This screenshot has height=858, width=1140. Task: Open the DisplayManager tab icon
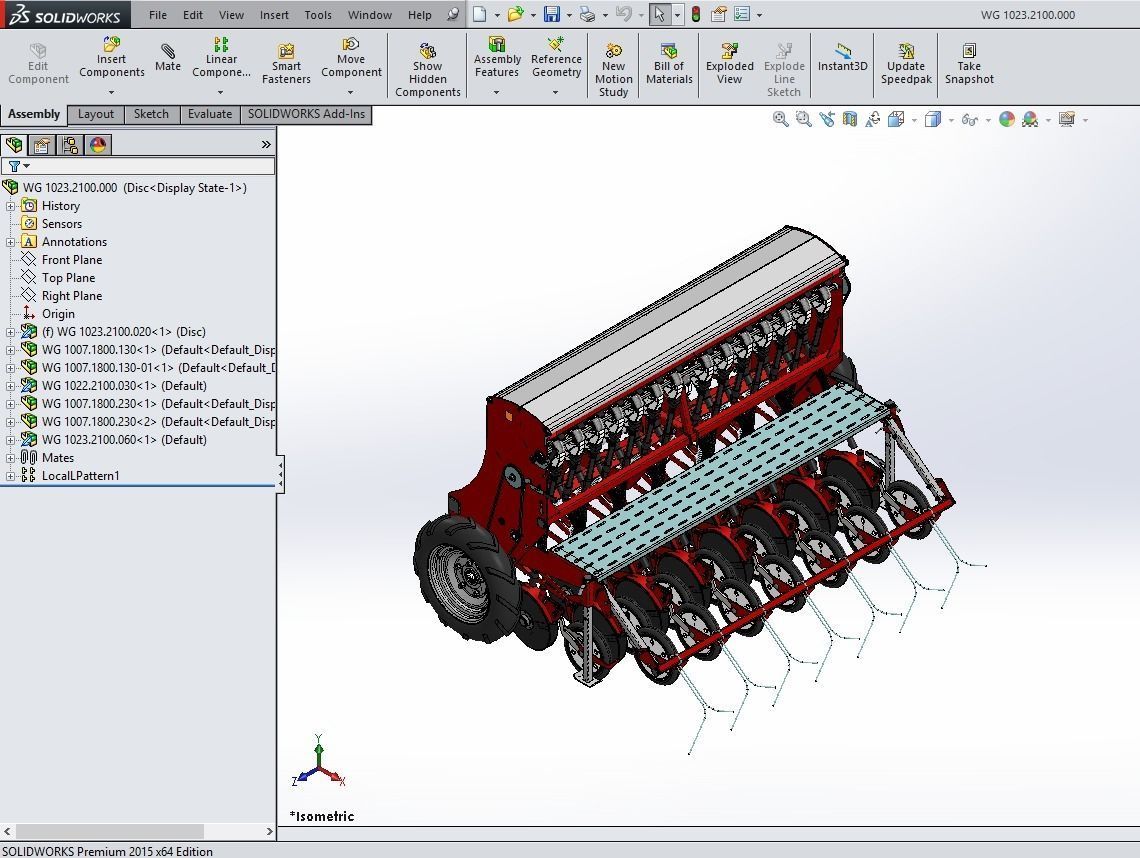click(x=98, y=145)
